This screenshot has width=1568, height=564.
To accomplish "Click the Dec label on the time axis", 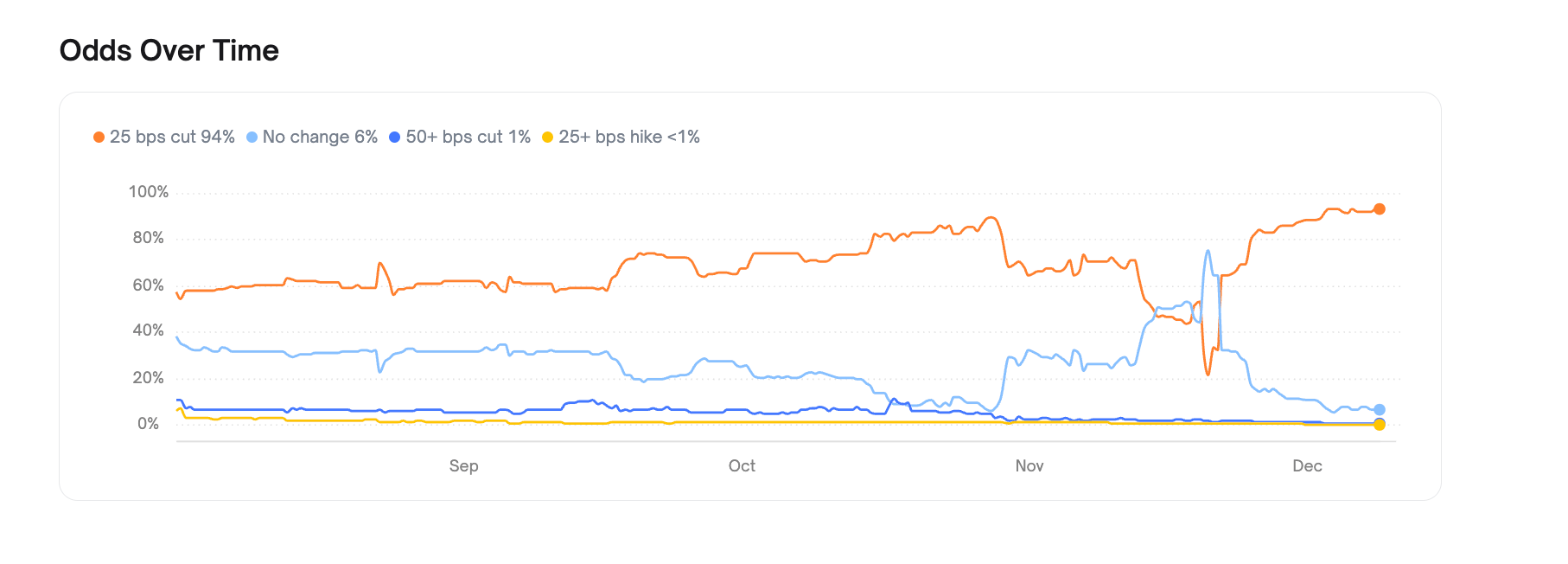I will [x=1307, y=466].
